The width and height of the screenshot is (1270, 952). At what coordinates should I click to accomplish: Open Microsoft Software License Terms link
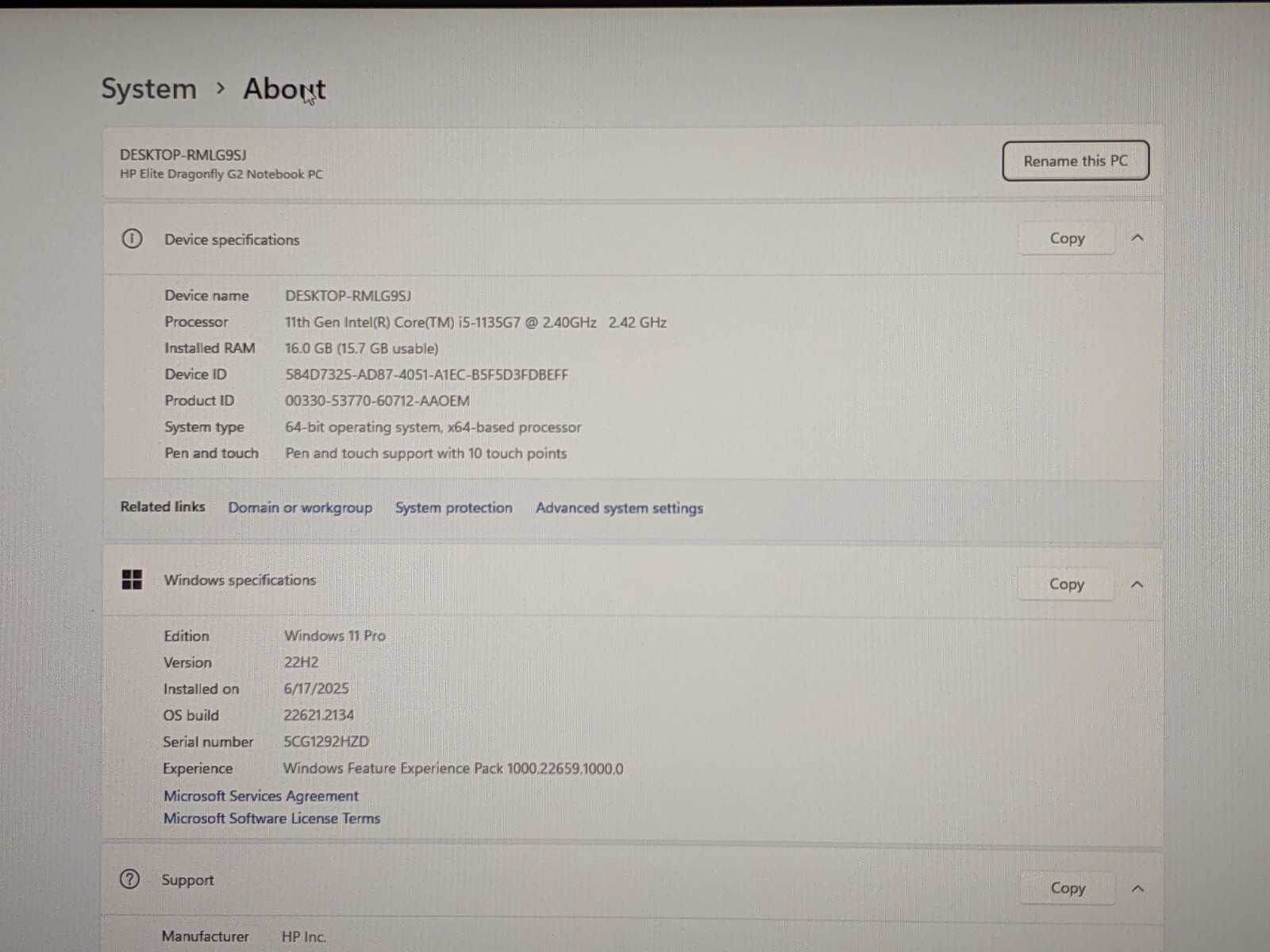click(271, 818)
